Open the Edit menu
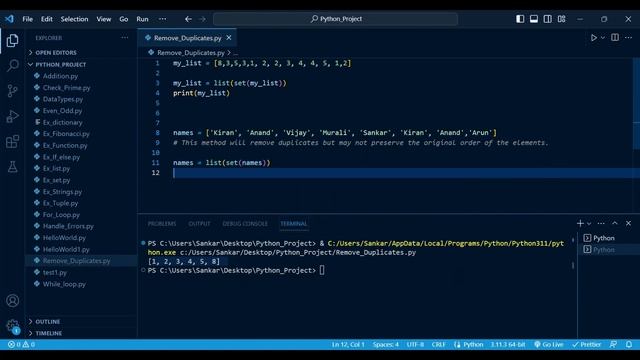Image resolution: width=640 pixels, height=360 pixels. point(47,19)
